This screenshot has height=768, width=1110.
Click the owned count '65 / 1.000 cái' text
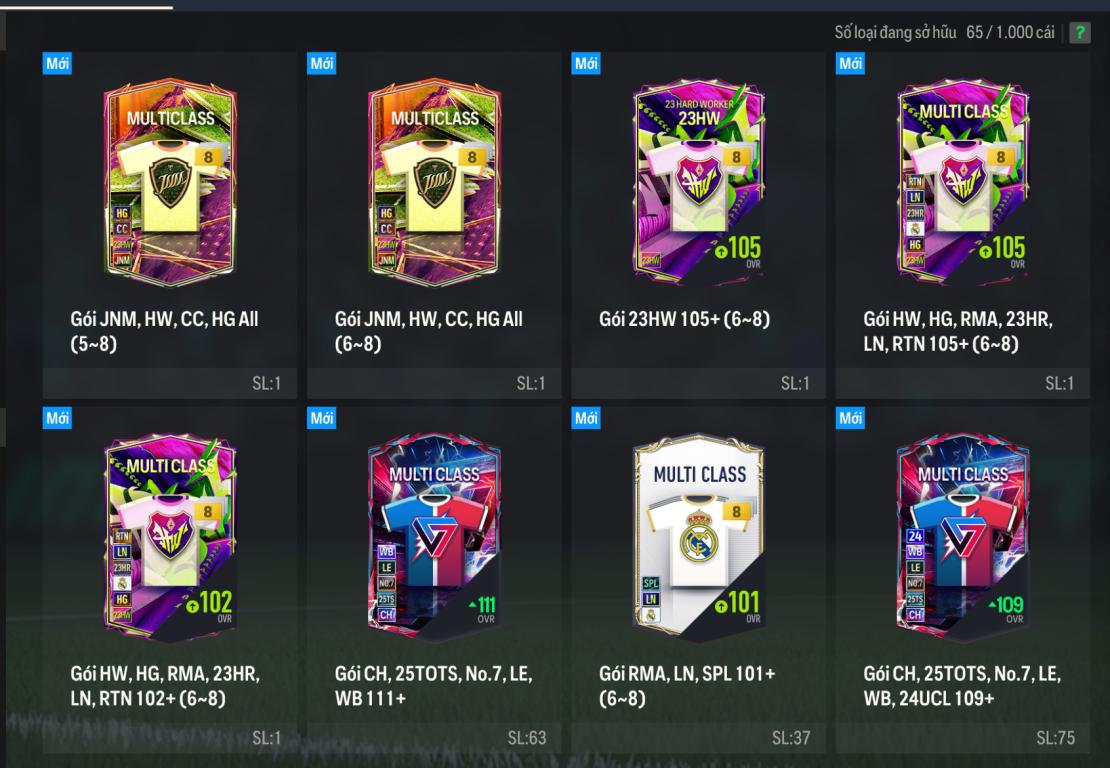1010,32
